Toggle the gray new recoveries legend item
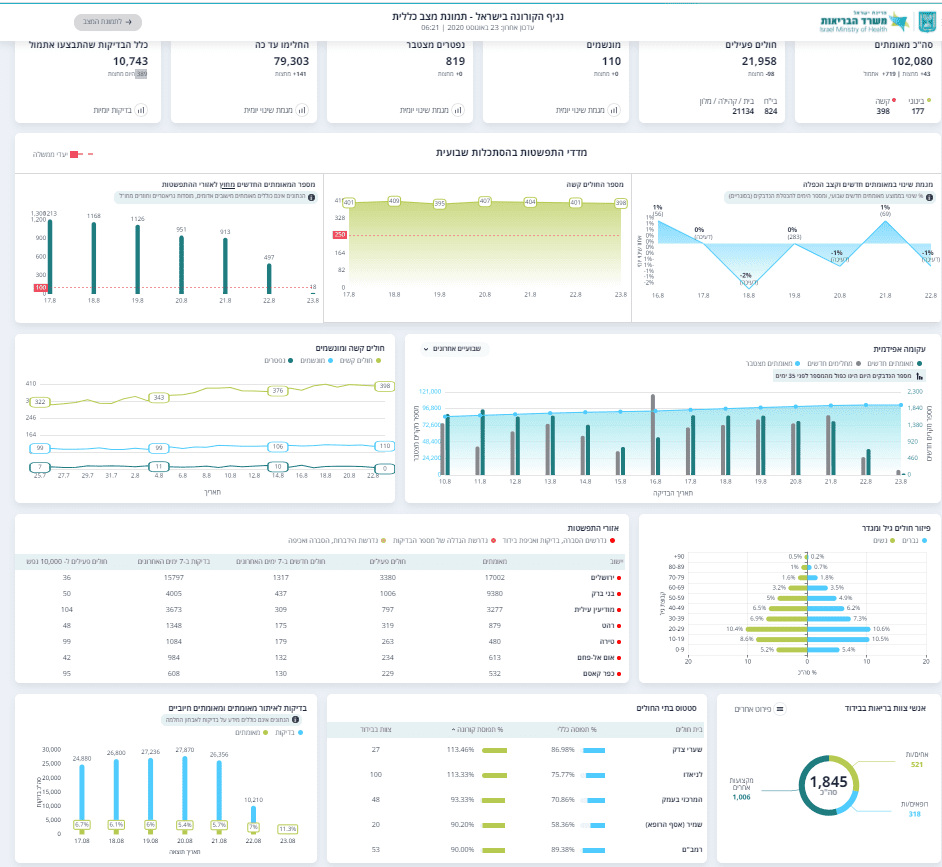The image size is (942, 867). (833, 364)
